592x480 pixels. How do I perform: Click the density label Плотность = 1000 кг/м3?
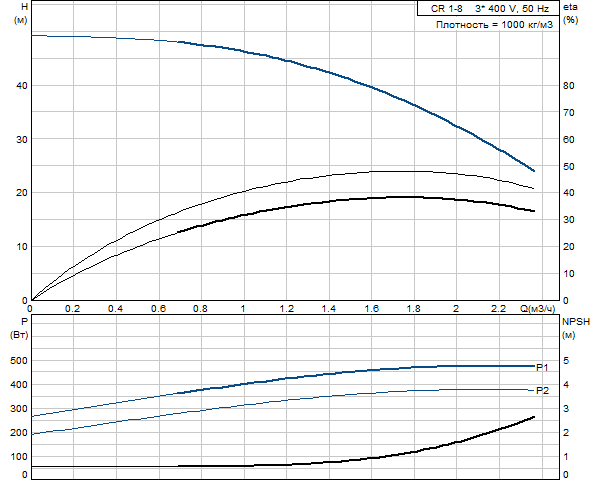(494, 25)
